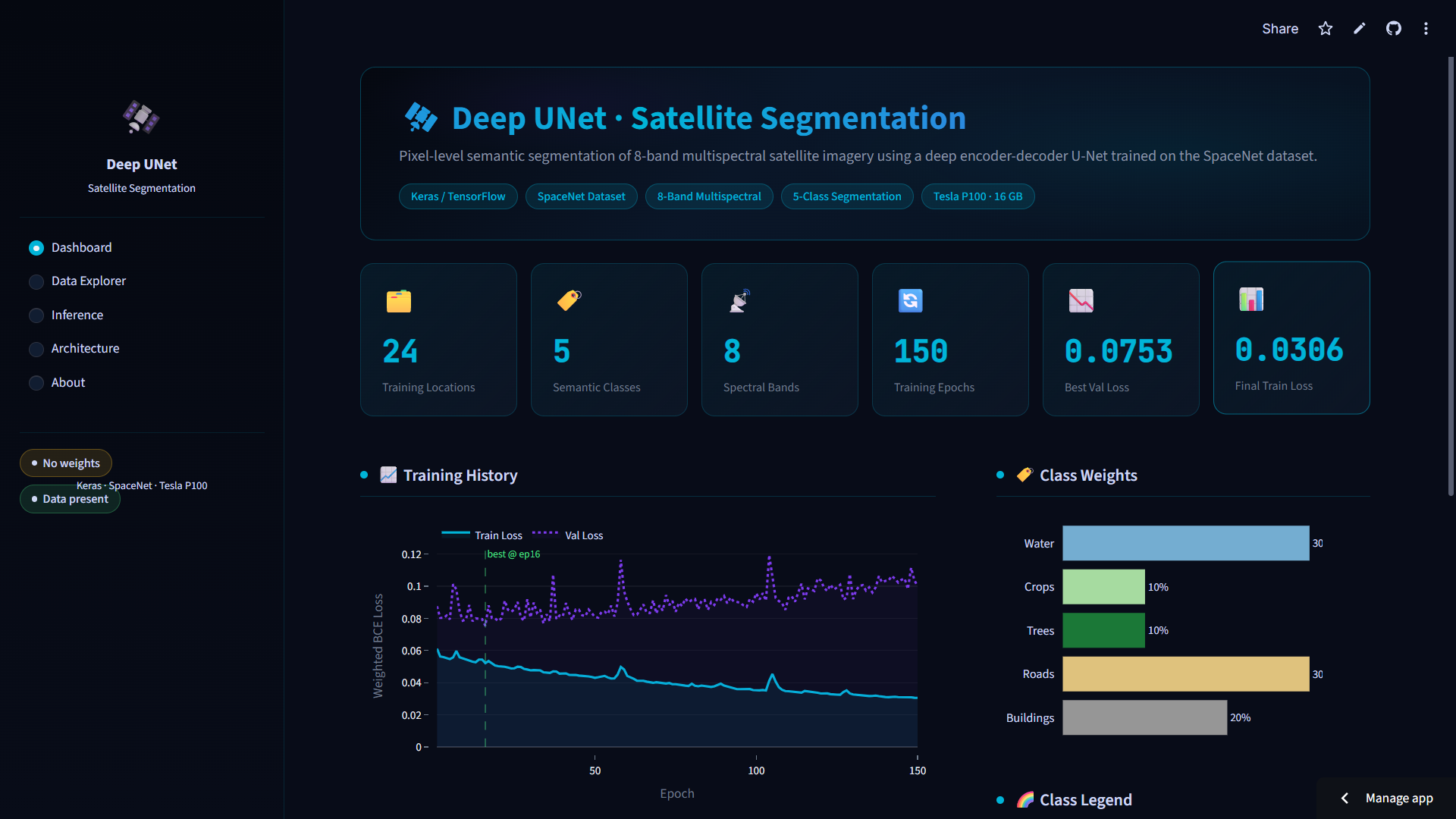
Task: Click the satellite dish icon on Spectral Bands
Action: point(740,300)
